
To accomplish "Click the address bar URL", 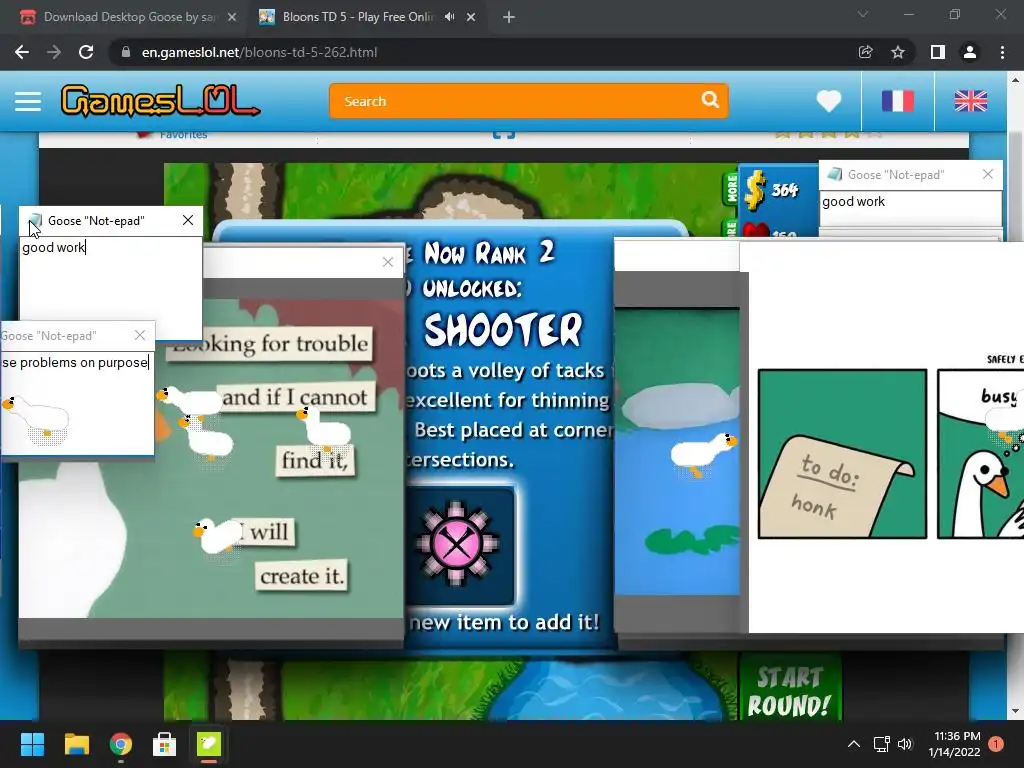I will 259,52.
